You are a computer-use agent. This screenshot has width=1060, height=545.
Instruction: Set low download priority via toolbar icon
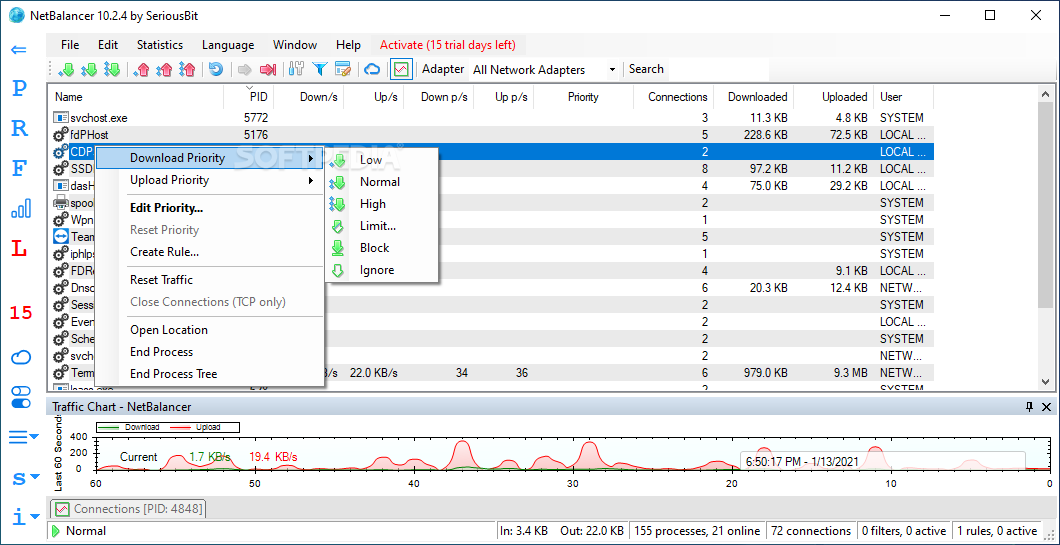click(x=67, y=69)
